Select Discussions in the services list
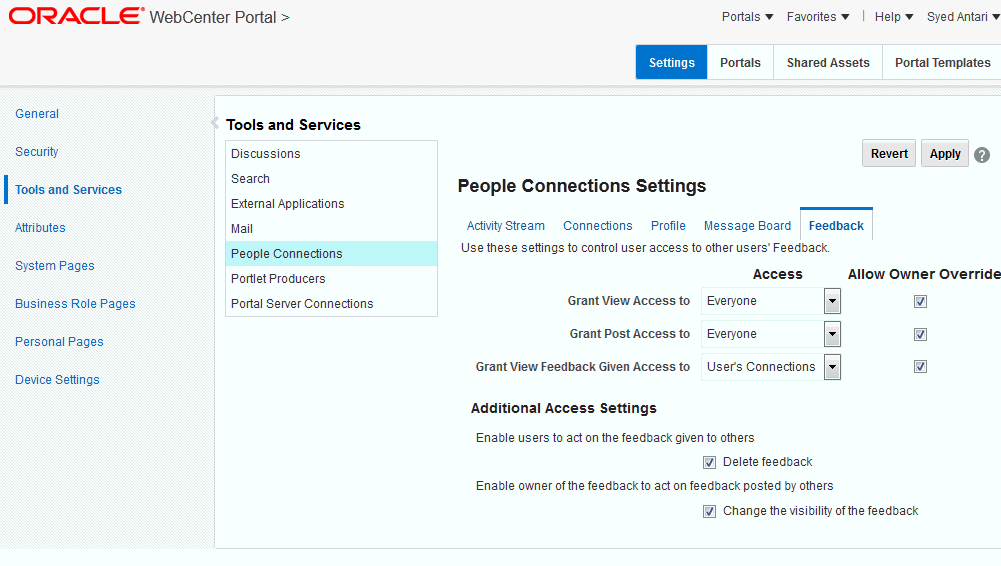 pos(331,154)
